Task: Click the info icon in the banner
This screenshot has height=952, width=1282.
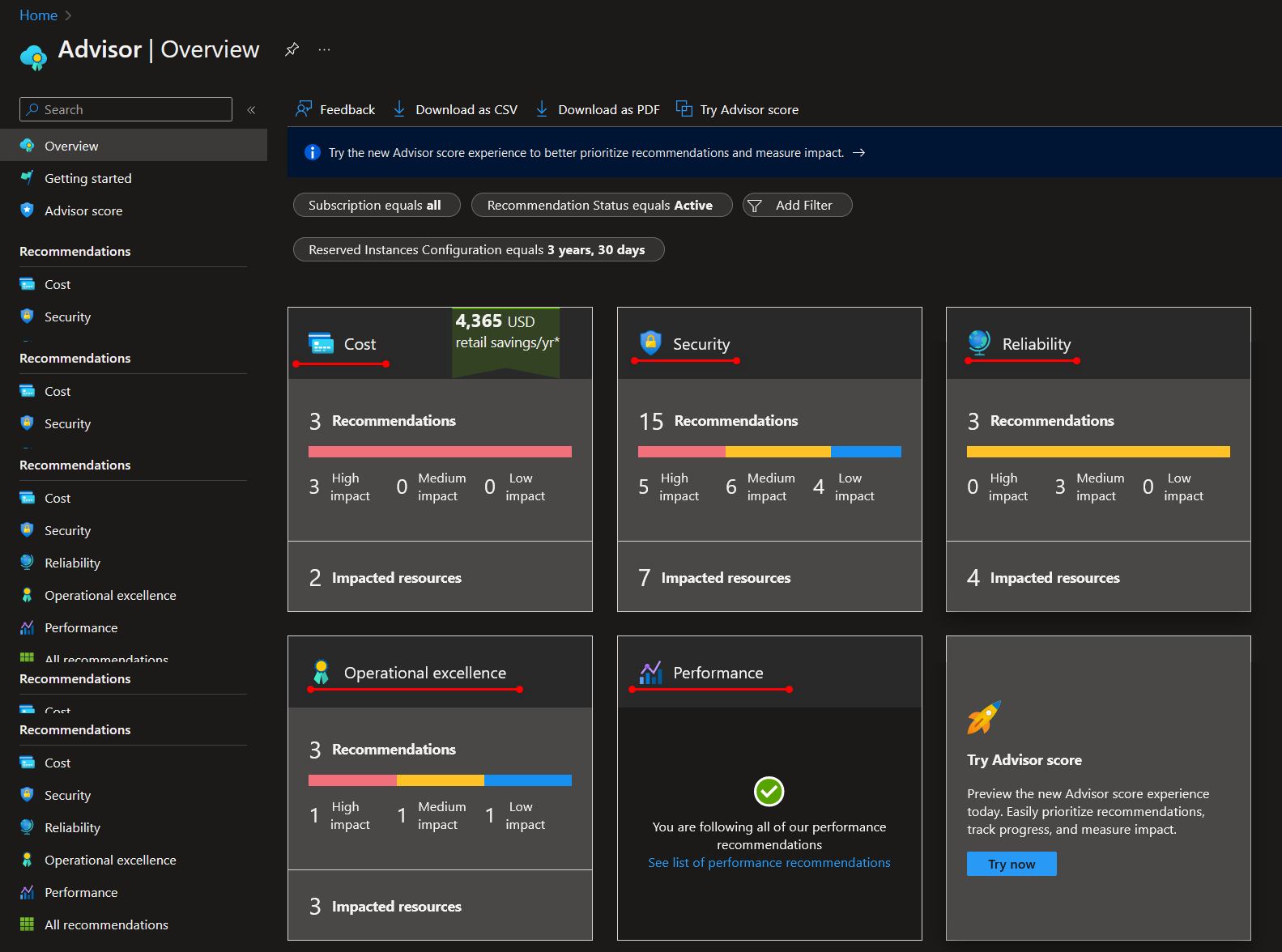Action: click(312, 152)
